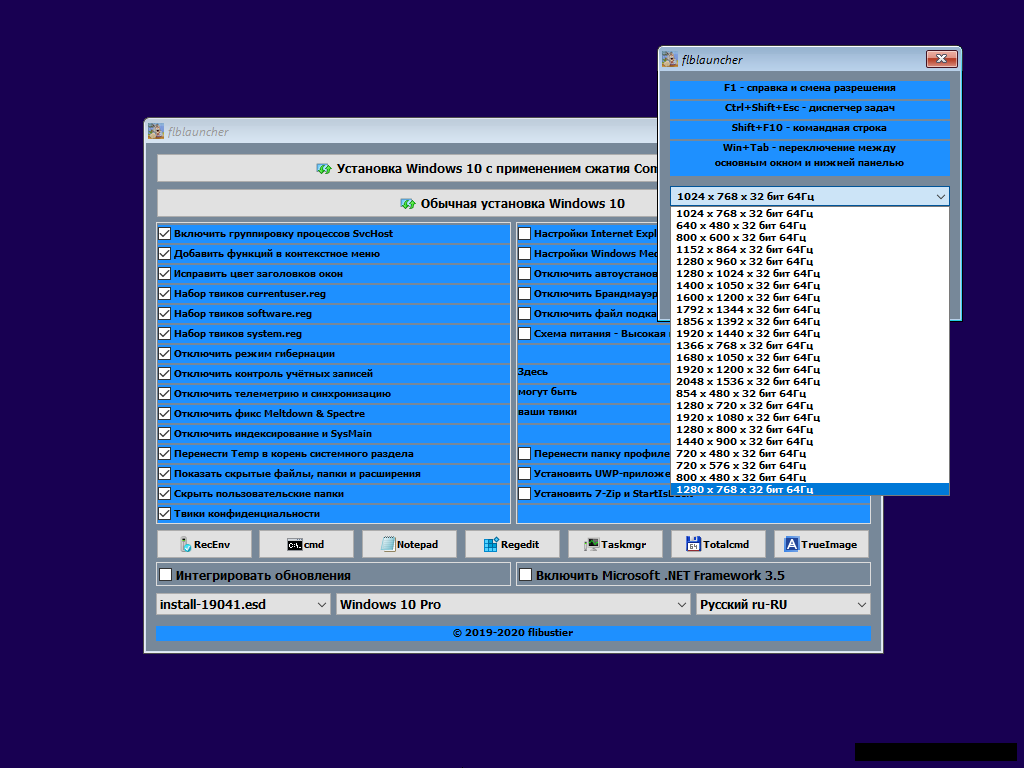Enable Включить Microsoft .NET Framework 3.5
Viewport: 1024px width, 768px height.
pyautogui.click(x=525, y=575)
